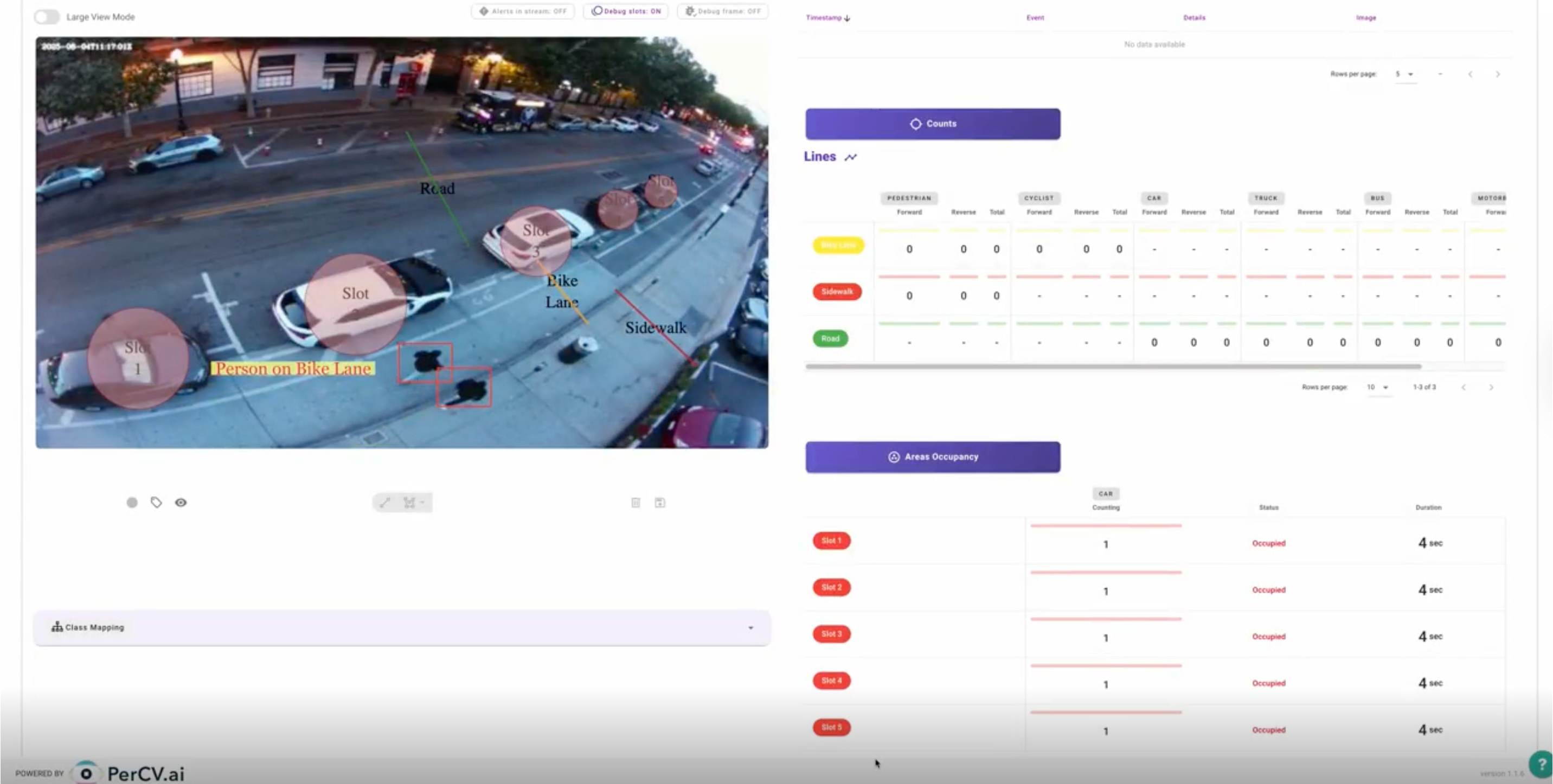Go to next page of events table
The image size is (1553, 784).
click(x=1498, y=74)
